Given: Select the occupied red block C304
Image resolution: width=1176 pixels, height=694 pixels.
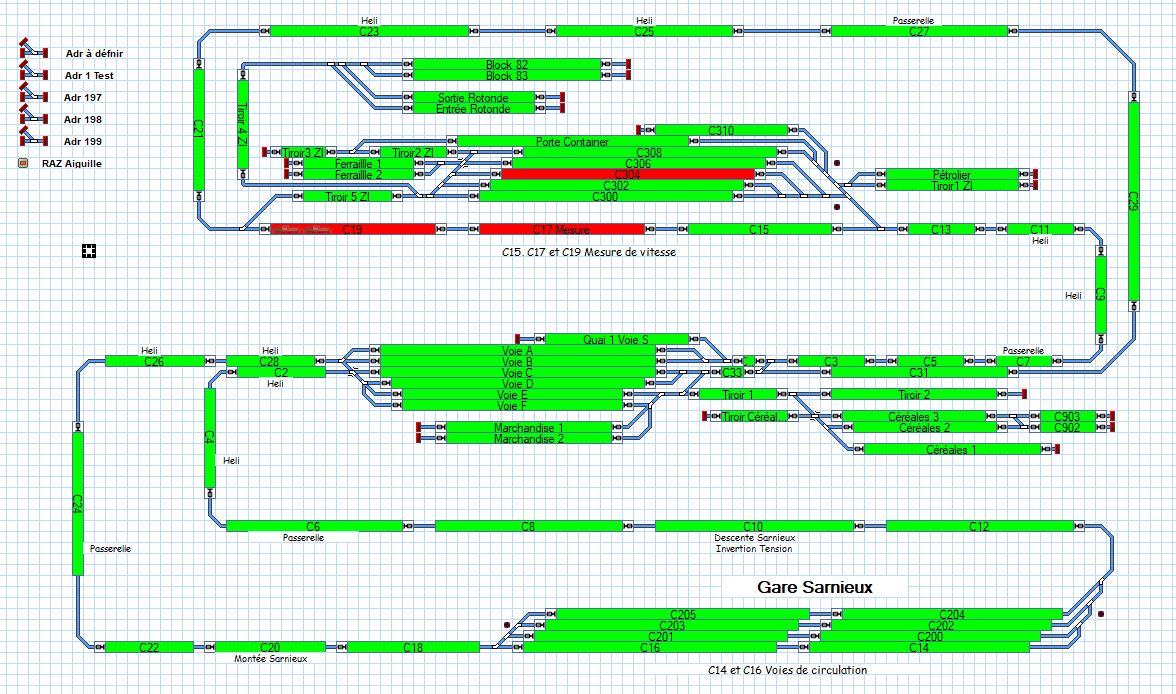Looking at the screenshot, I should tap(627, 174).
